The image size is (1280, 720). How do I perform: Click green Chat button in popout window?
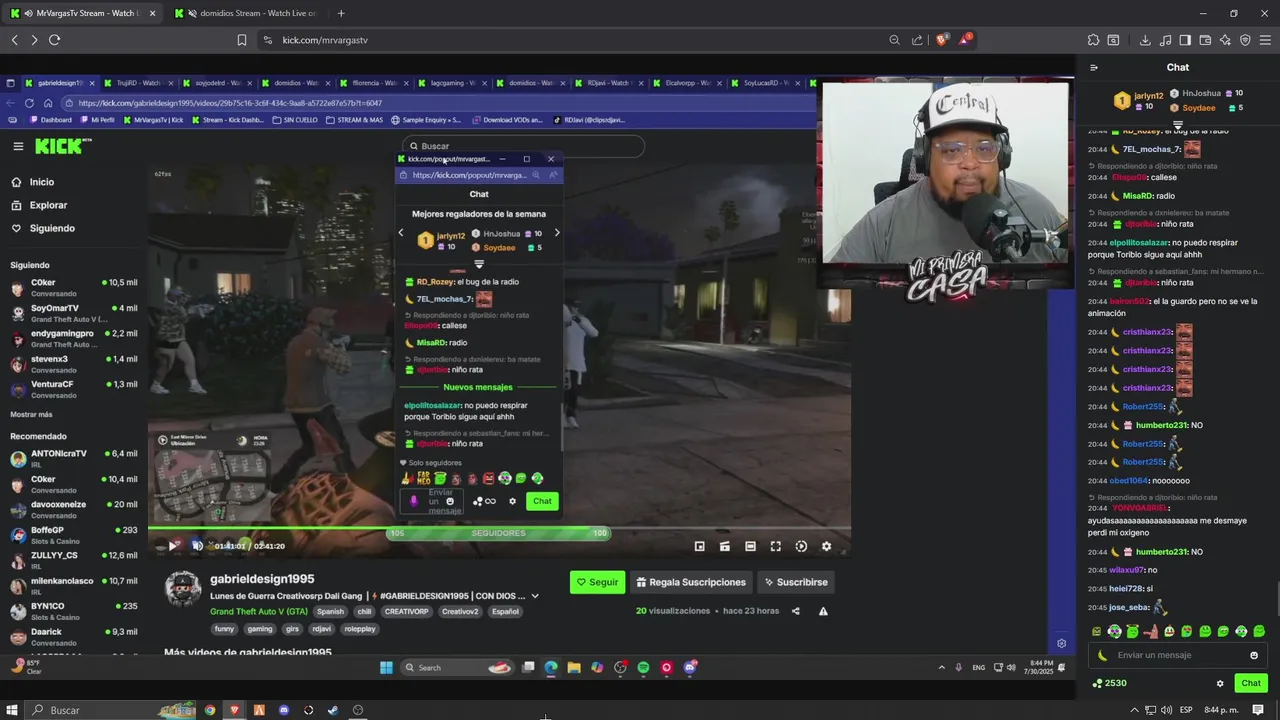point(542,501)
